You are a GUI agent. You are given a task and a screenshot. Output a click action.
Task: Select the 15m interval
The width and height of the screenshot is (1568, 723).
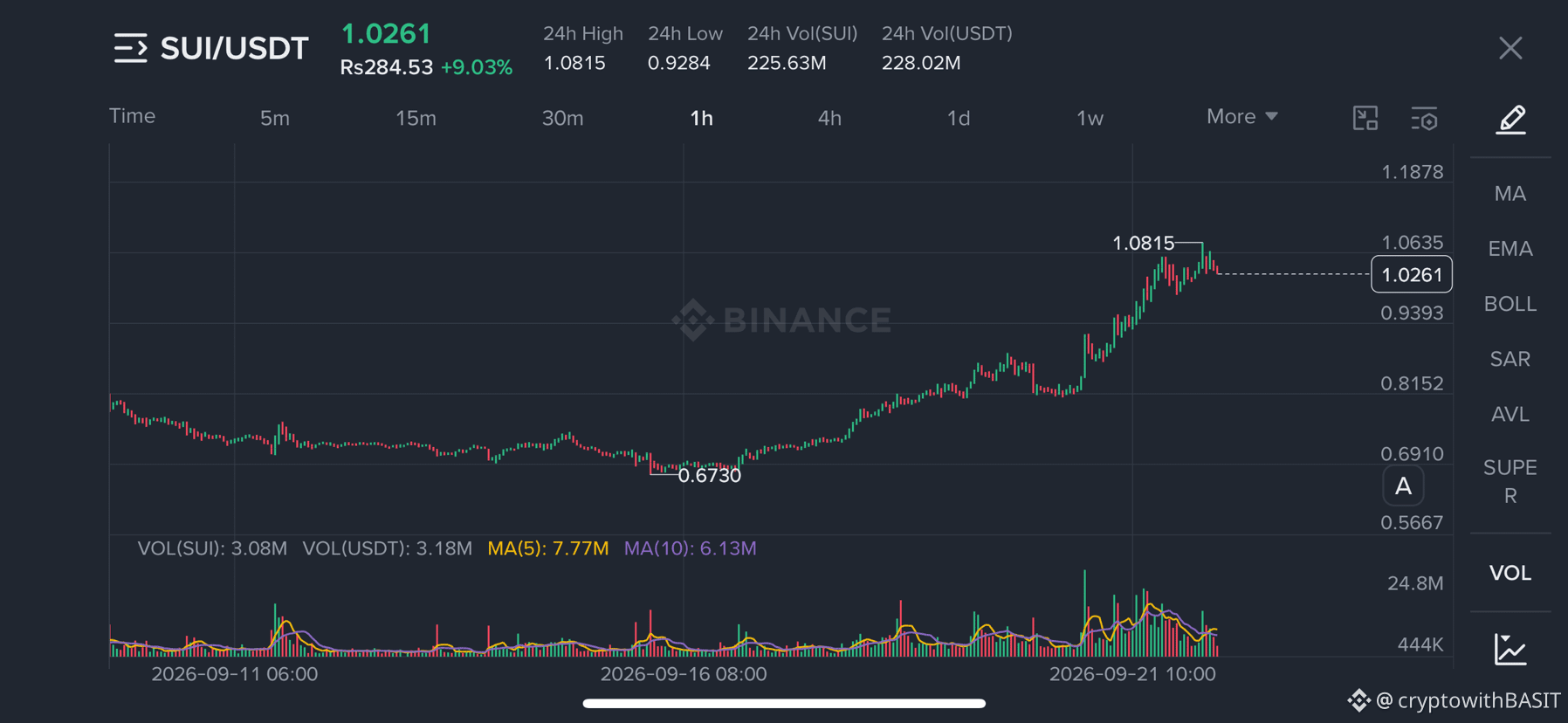coord(416,118)
